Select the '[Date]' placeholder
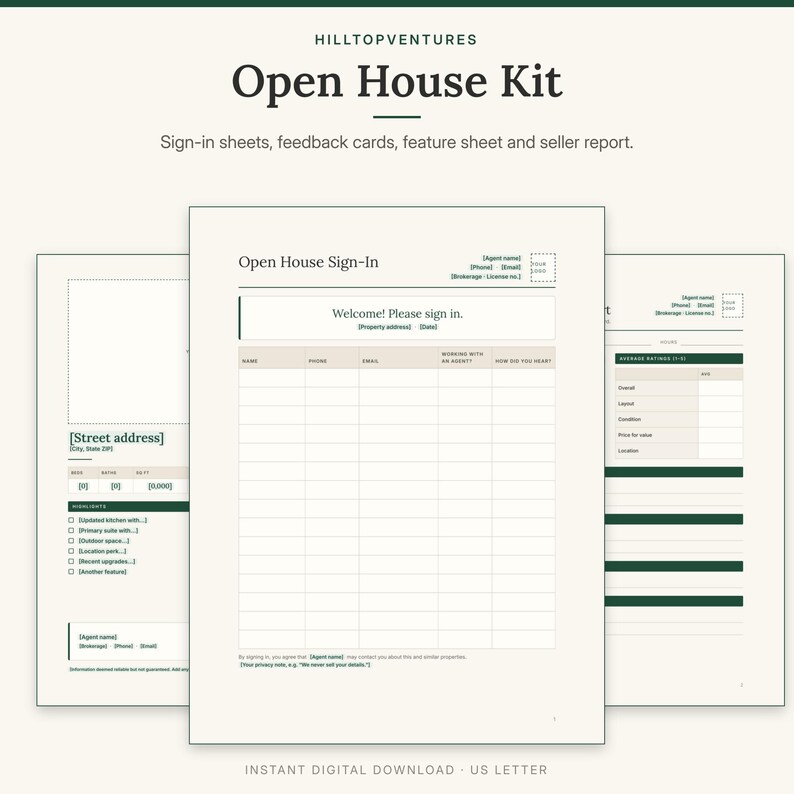The width and height of the screenshot is (794, 794). pyautogui.click(x=428, y=327)
